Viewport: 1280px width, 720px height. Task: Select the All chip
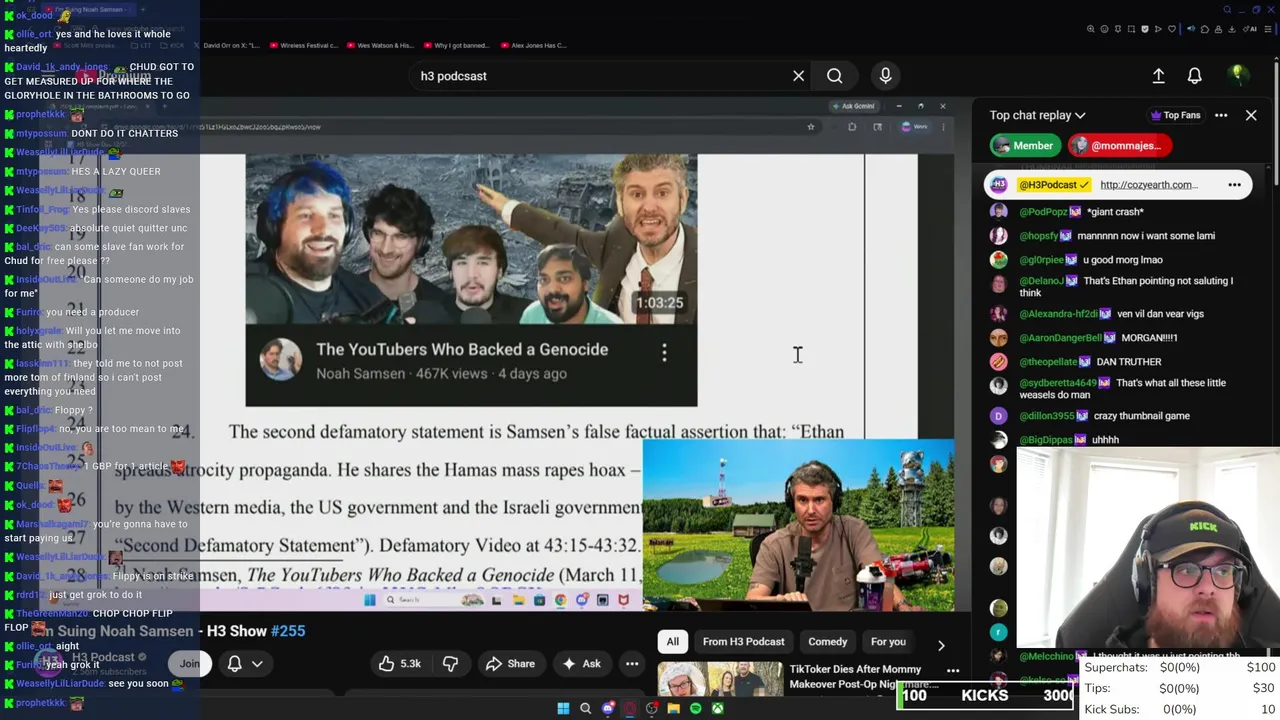[x=673, y=642]
